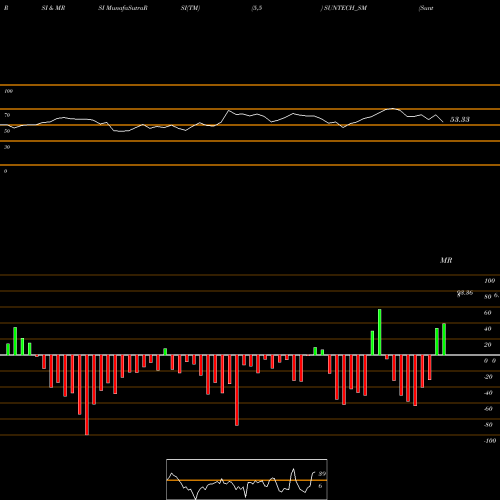Click the MR panel label
The image size is (500, 500).
[x=446, y=260]
